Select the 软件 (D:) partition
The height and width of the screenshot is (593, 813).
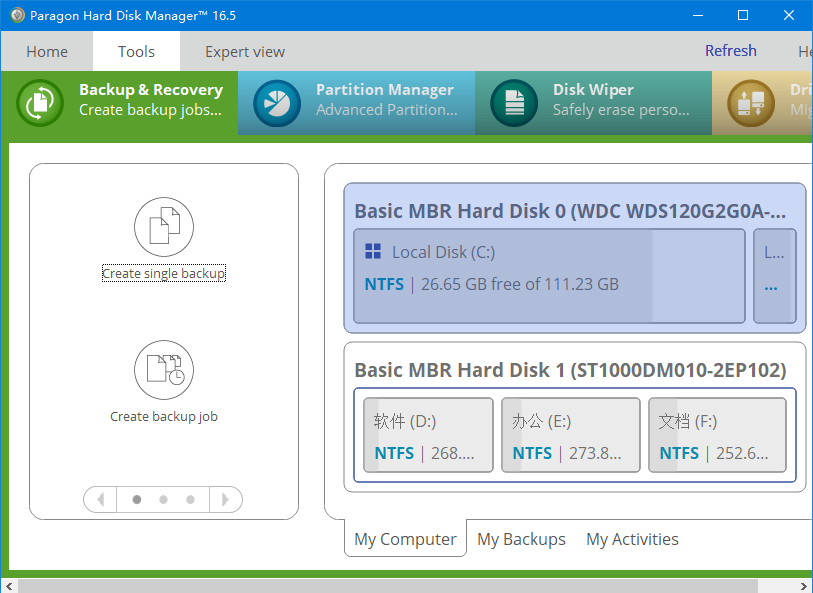coord(428,435)
